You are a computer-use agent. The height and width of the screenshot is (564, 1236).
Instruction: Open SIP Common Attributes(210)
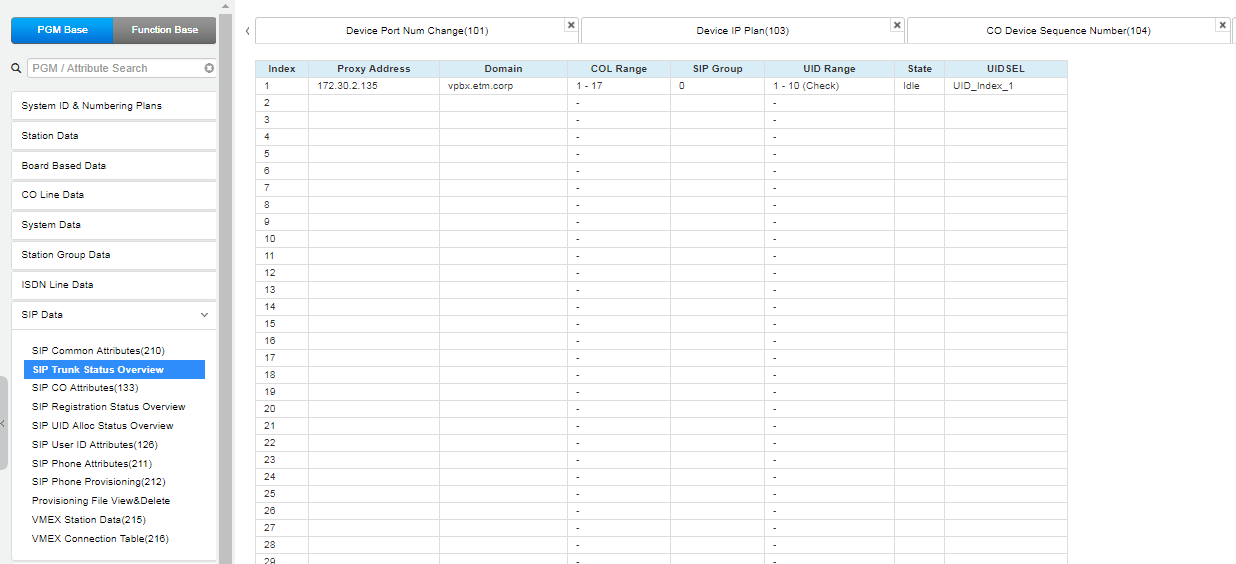pos(98,351)
